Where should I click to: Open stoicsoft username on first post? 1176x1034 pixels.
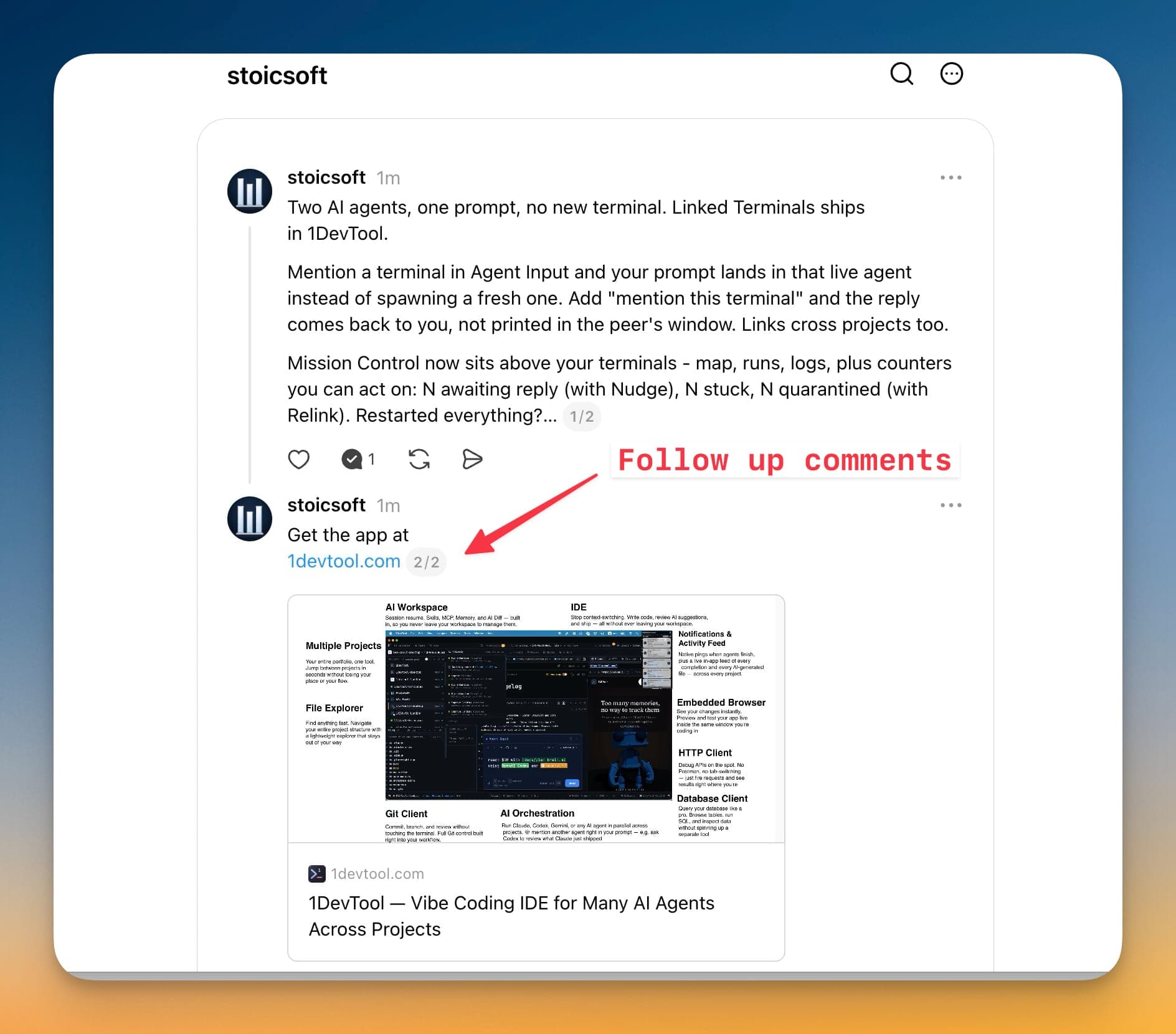[x=326, y=178]
